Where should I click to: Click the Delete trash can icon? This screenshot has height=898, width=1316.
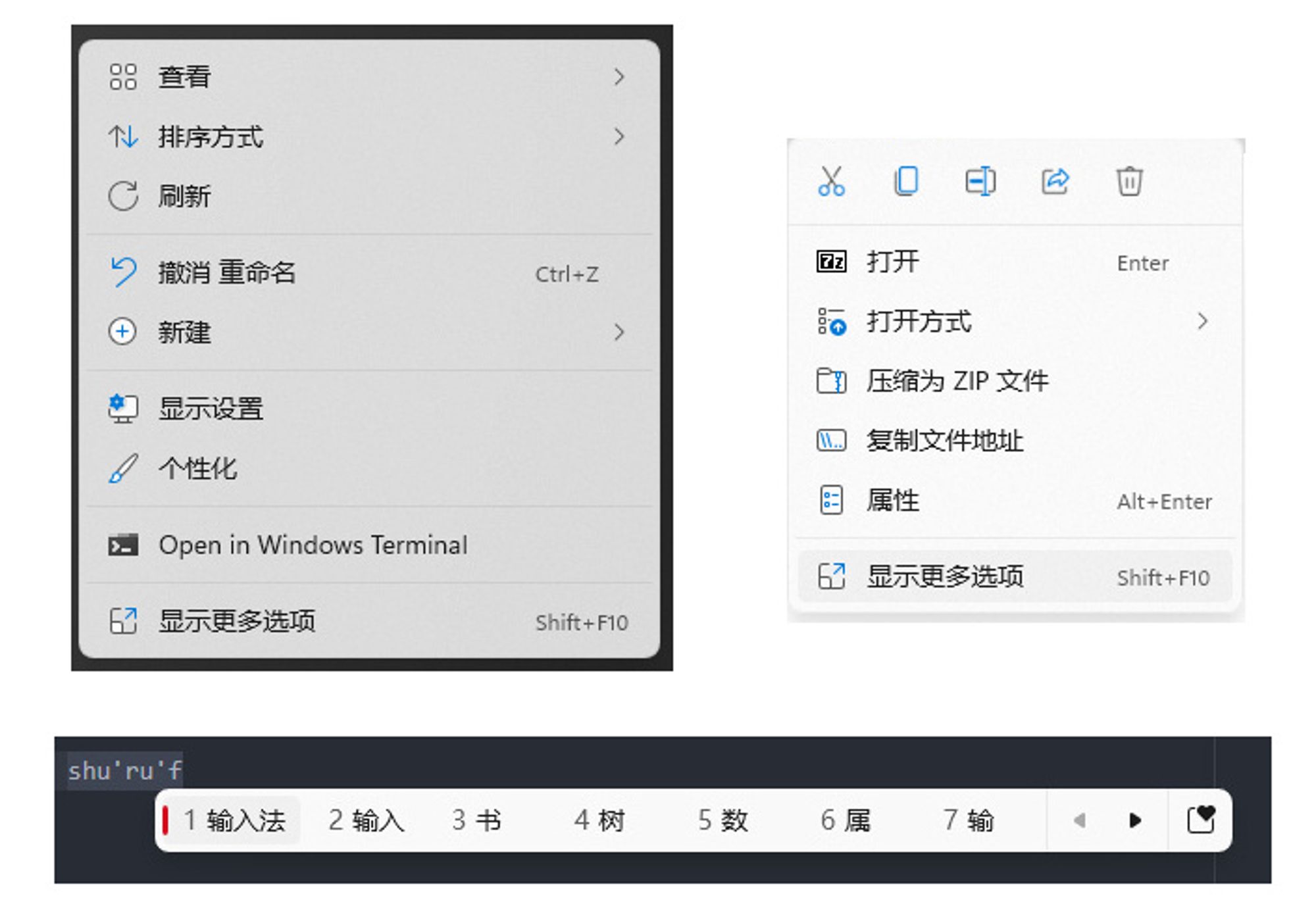(x=1129, y=182)
